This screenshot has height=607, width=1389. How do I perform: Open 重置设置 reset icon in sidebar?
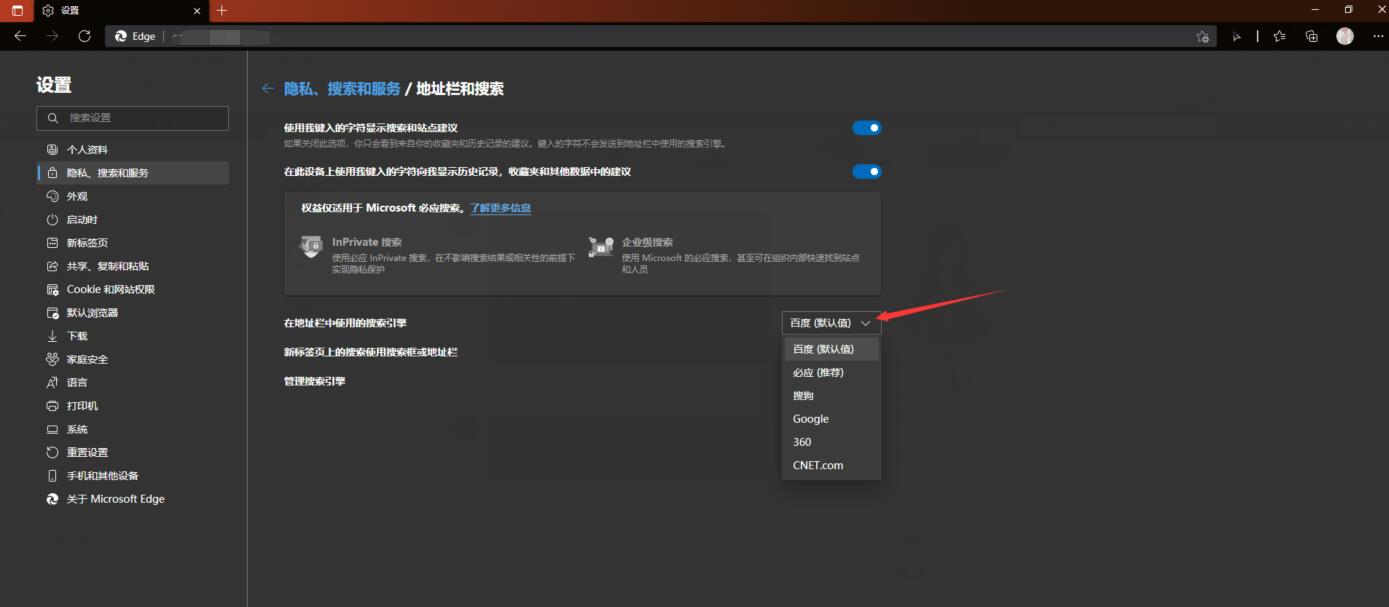(x=53, y=452)
